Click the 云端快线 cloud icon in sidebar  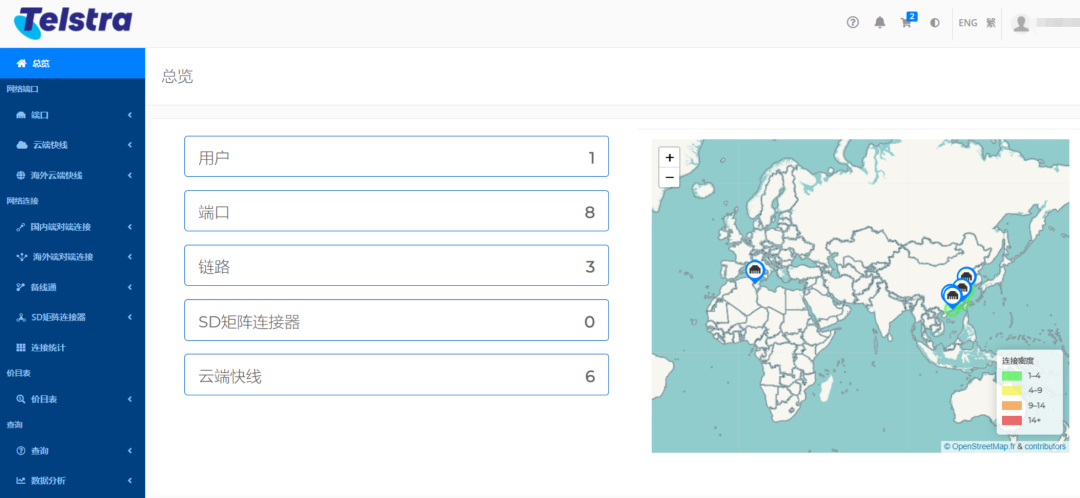(x=22, y=145)
